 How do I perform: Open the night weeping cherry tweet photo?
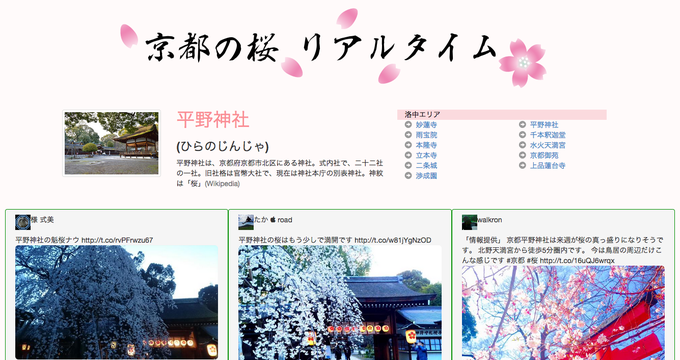(x=117, y=302)
